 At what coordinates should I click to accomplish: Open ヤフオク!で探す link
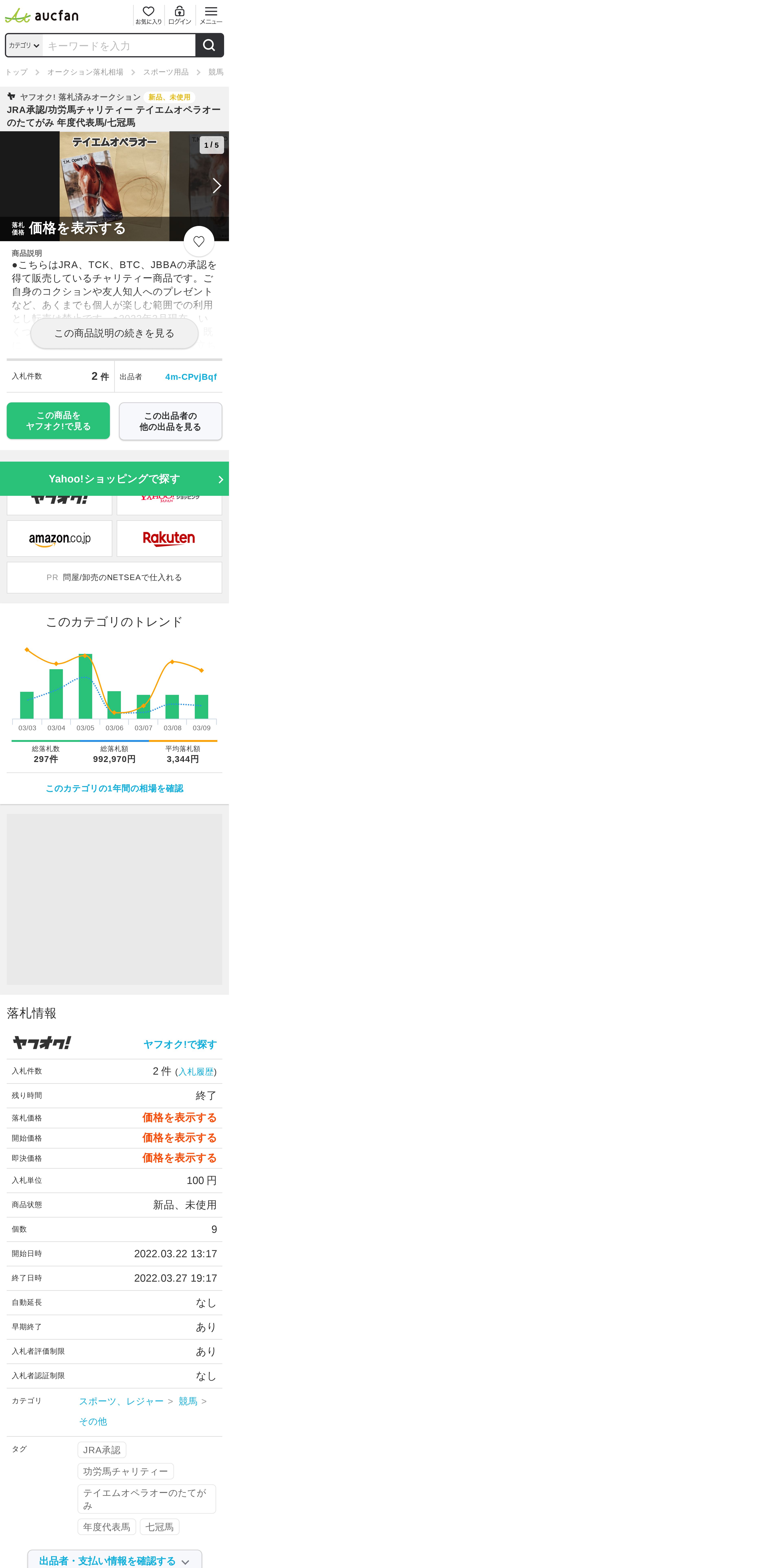pyautogui.click(x=180, y=1045)
